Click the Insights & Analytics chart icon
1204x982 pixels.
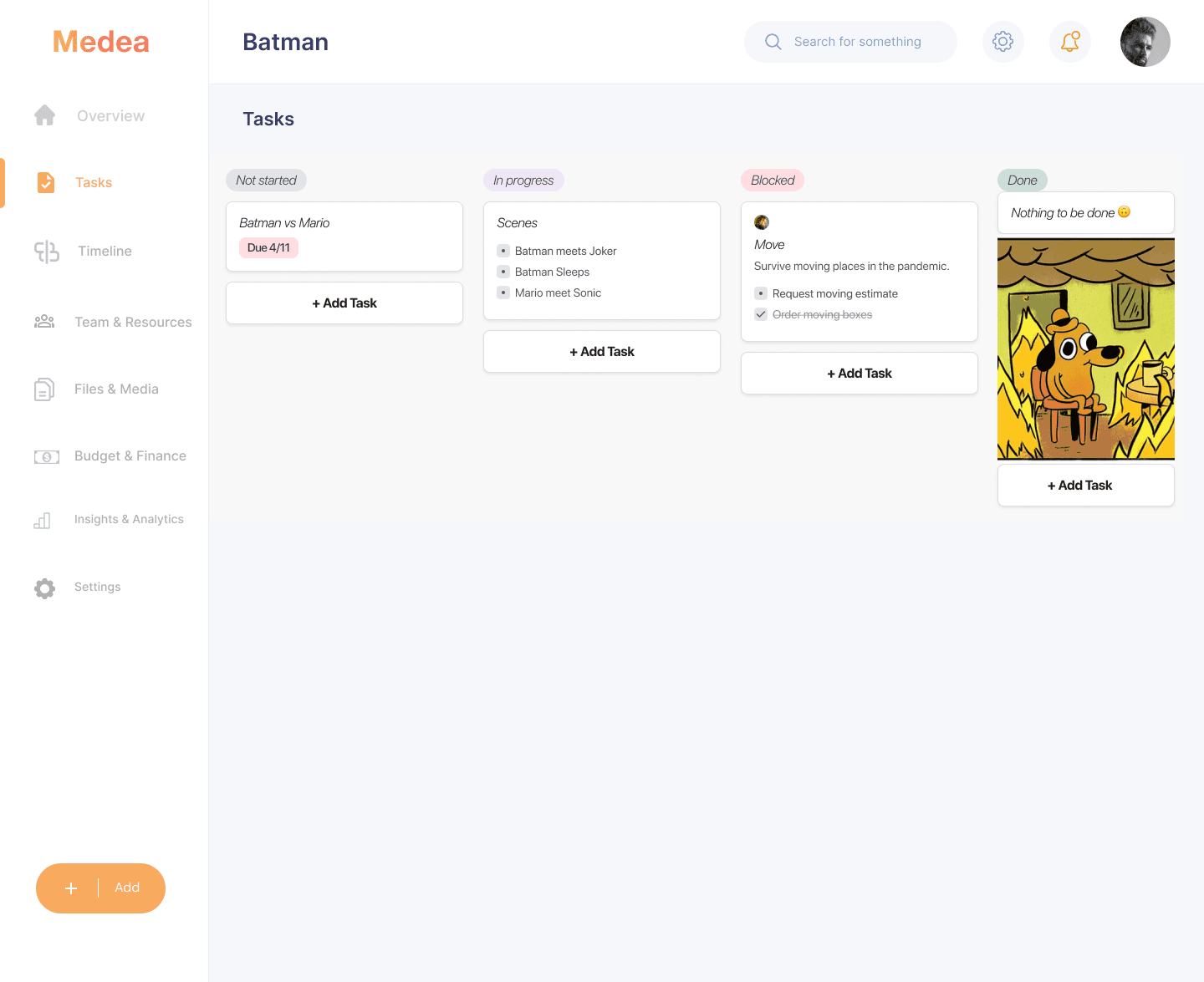click(x=43, y=521)
